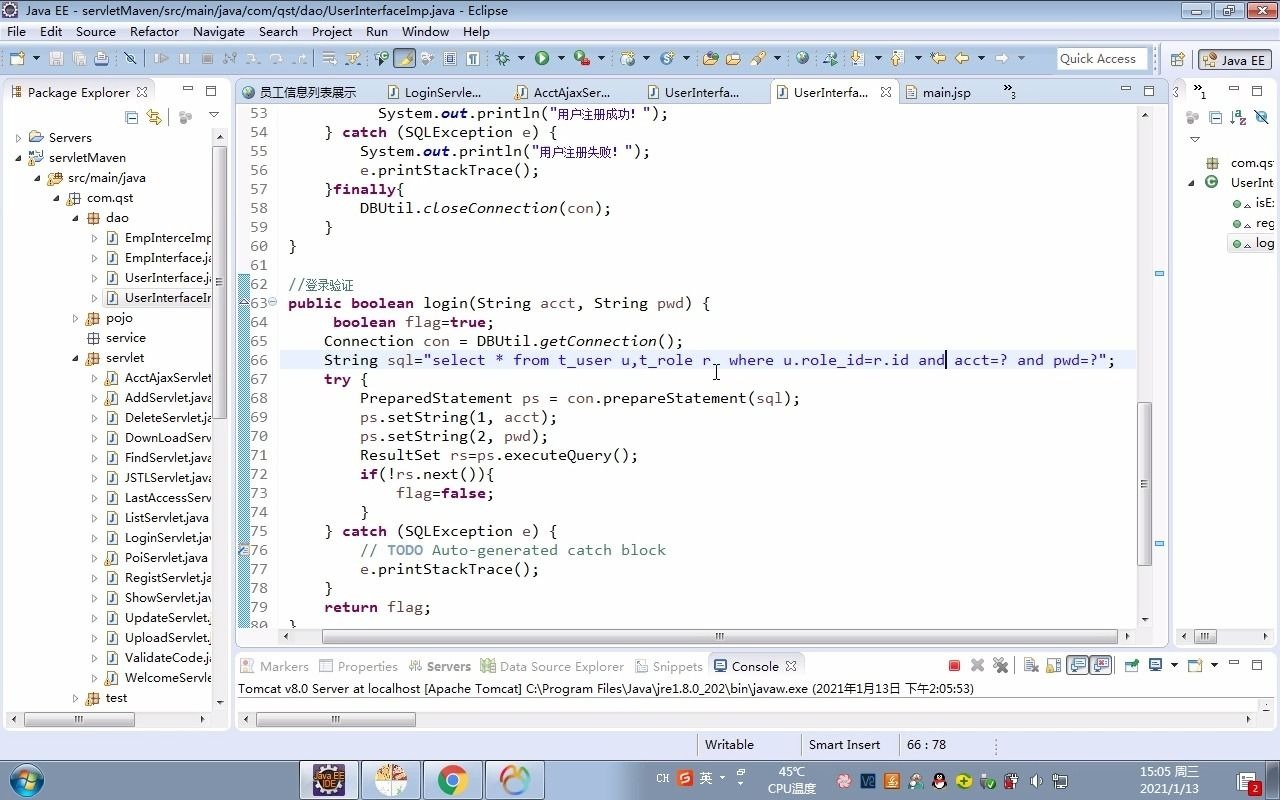The height and width of the screenshot is (800, 1280).
Task: Collapse the servlet package node
Action: click(75, 358)
